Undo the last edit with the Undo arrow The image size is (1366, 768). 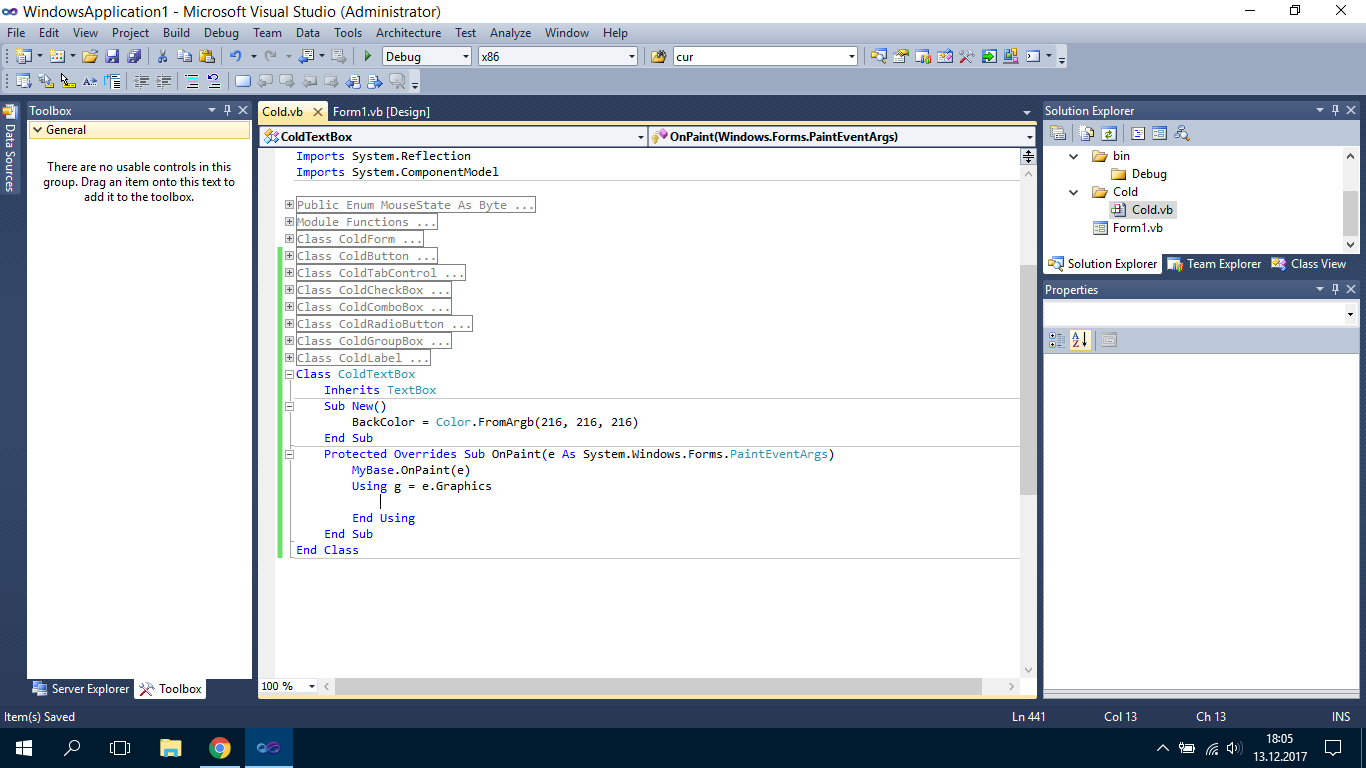pos(235,57)
